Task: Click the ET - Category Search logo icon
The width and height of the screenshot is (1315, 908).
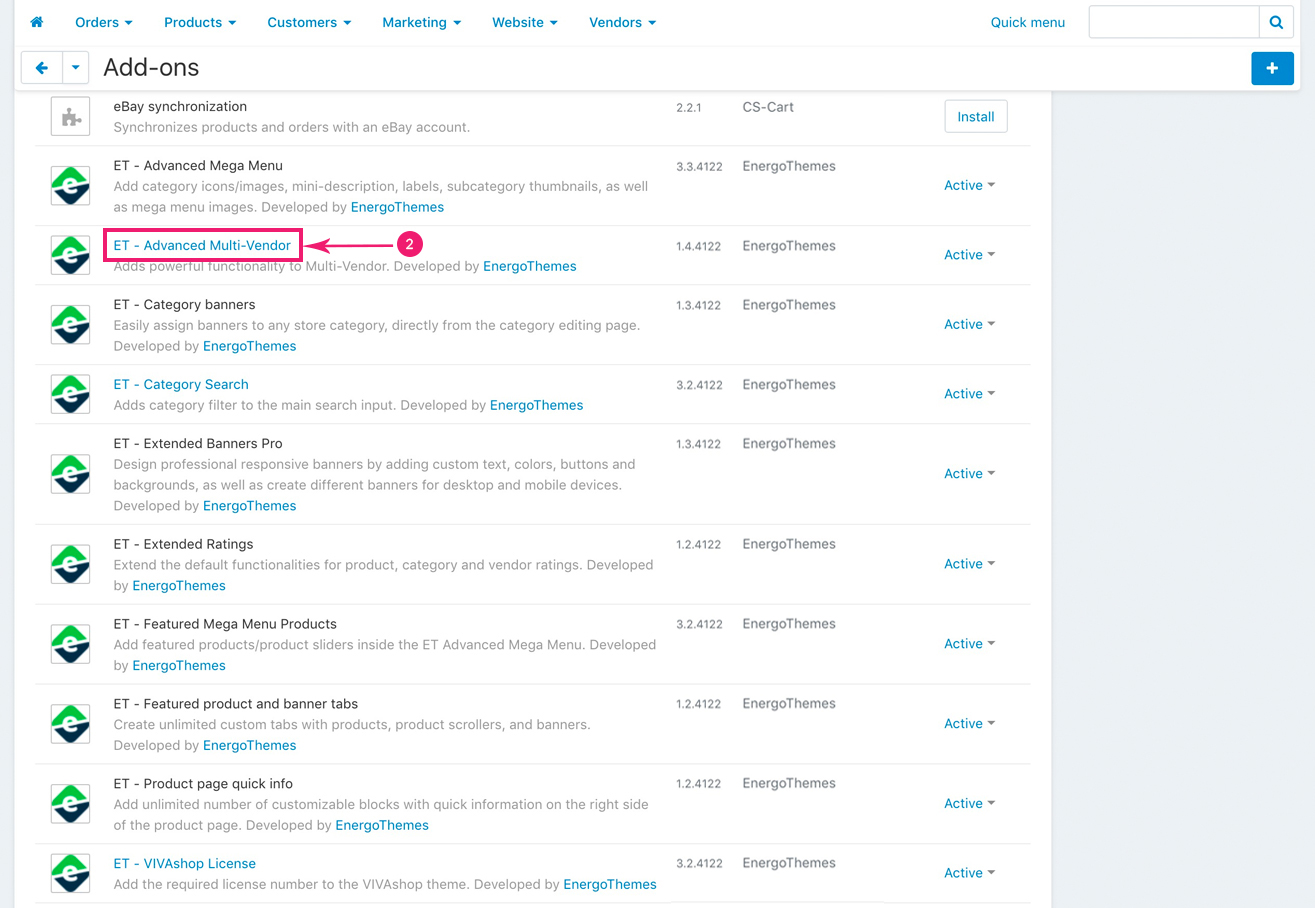Action: tap(71, 394)
